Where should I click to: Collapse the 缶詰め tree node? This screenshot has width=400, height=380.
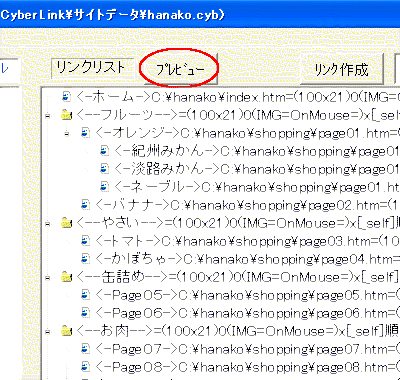point(48,278)
